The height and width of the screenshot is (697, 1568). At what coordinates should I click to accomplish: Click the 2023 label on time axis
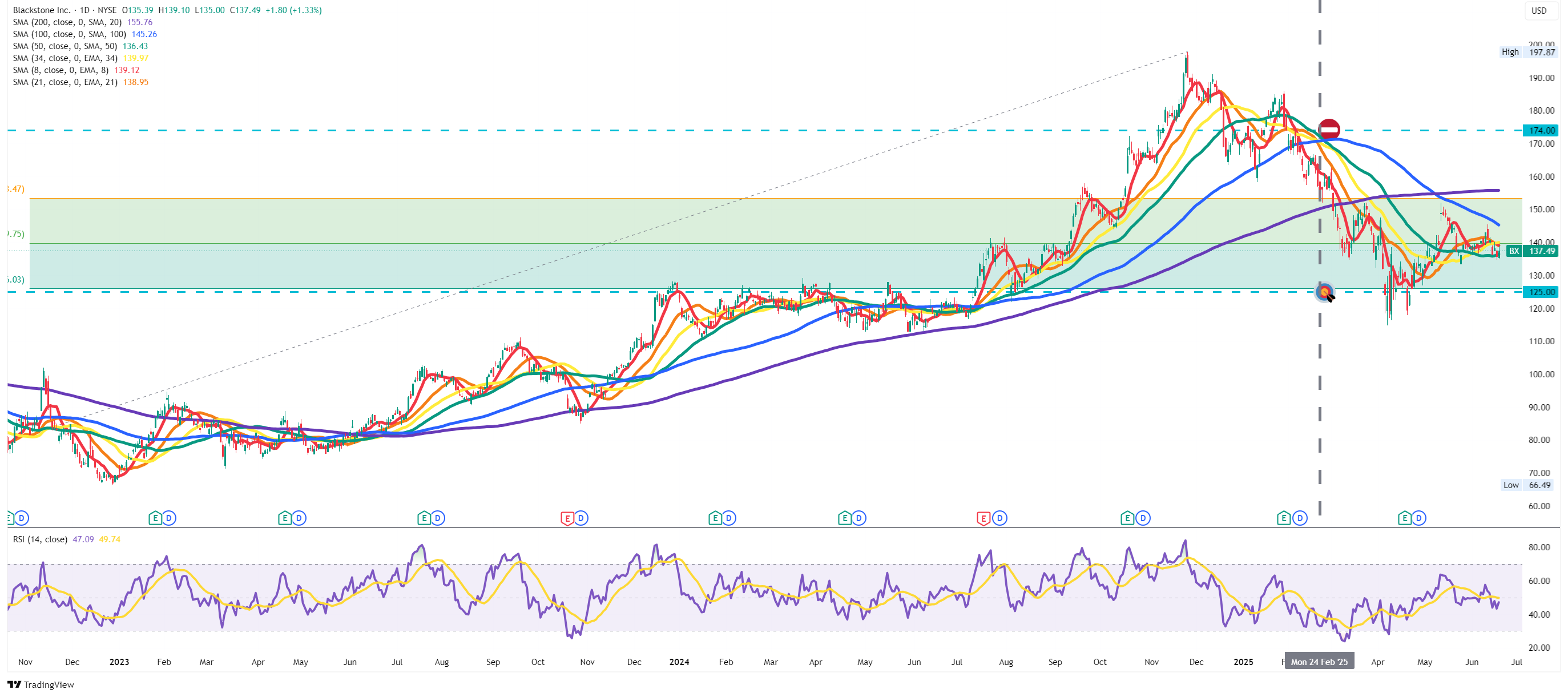(x=119, y=662)
